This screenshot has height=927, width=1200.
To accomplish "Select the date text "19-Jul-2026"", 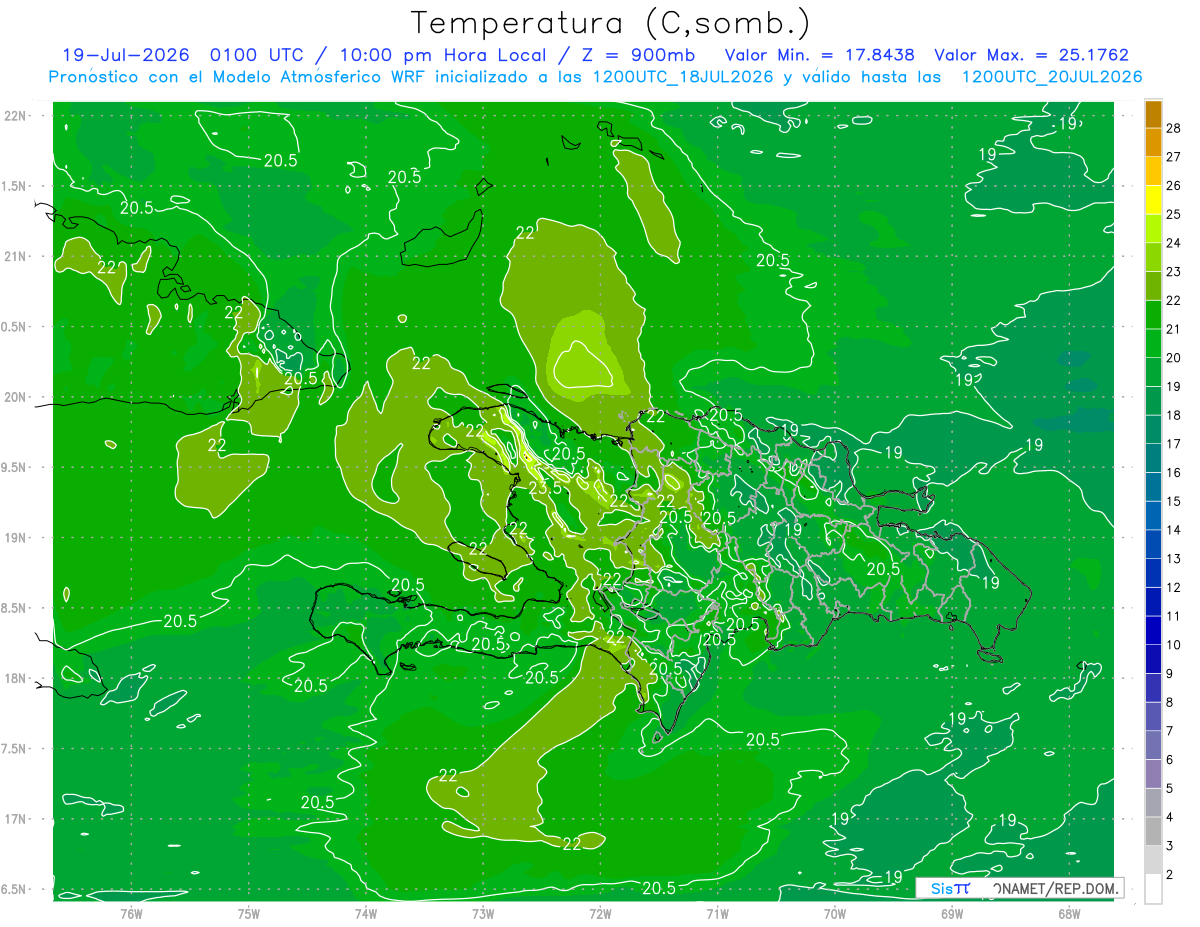I will tap(126, 55).
